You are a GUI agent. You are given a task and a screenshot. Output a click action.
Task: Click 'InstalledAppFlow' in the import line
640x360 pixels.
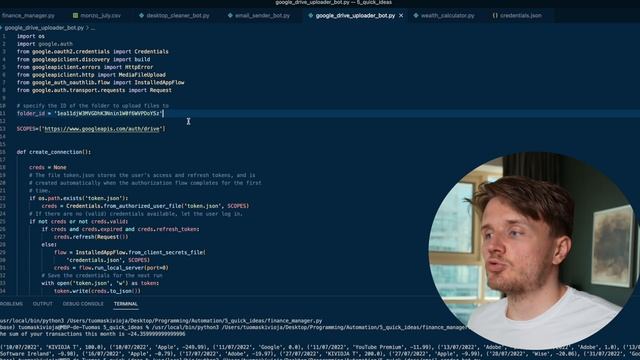click(x=159, y=82)
